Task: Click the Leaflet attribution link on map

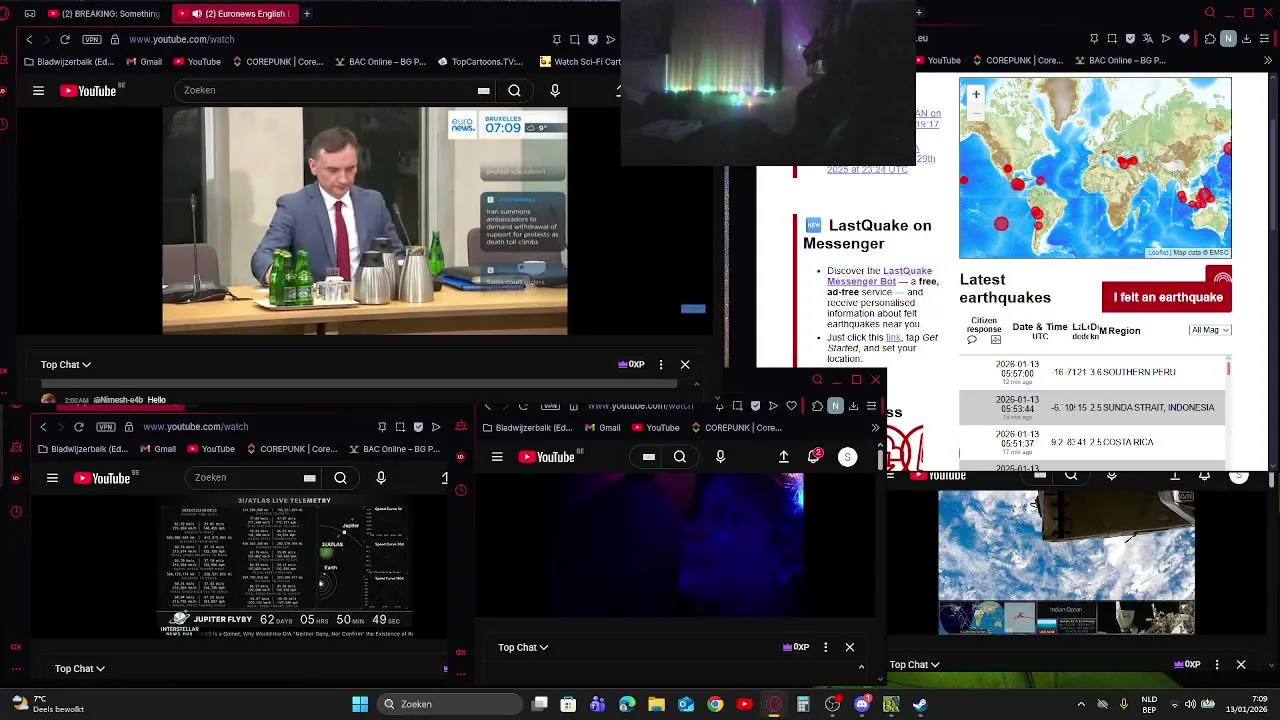Action: pos(1158,253)
